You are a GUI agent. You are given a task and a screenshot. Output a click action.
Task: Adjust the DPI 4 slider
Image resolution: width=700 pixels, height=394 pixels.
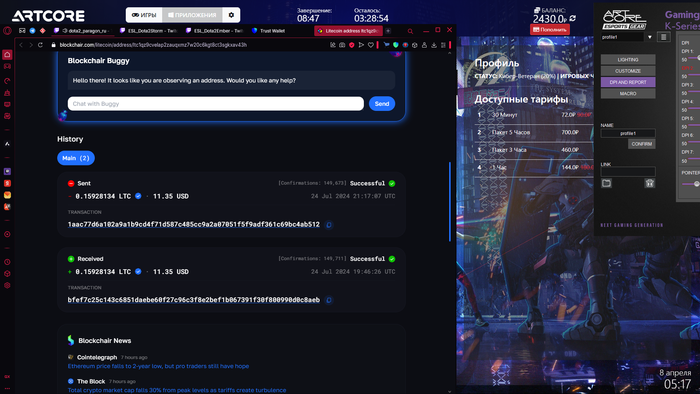coord(695,108)
